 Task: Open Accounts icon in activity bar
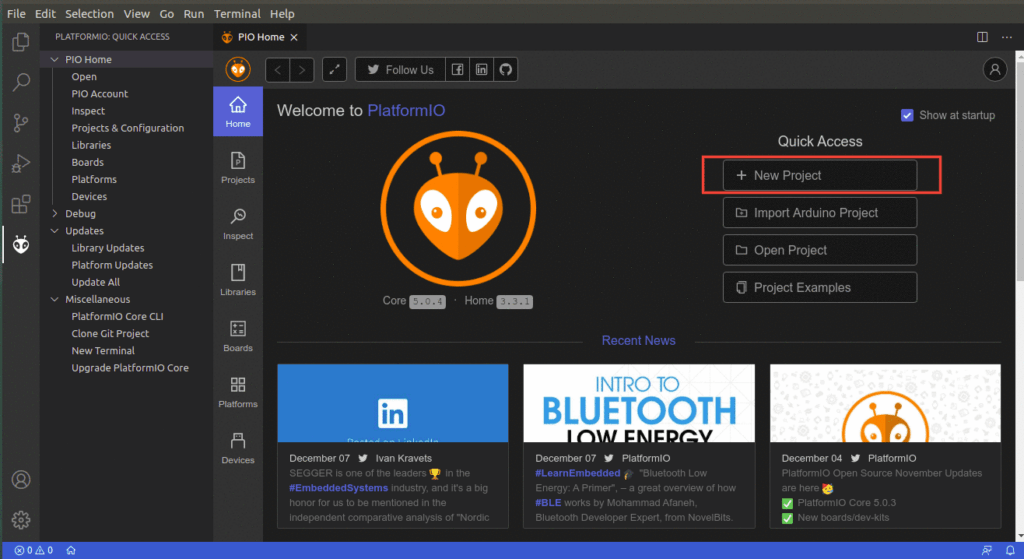[21, 480]
